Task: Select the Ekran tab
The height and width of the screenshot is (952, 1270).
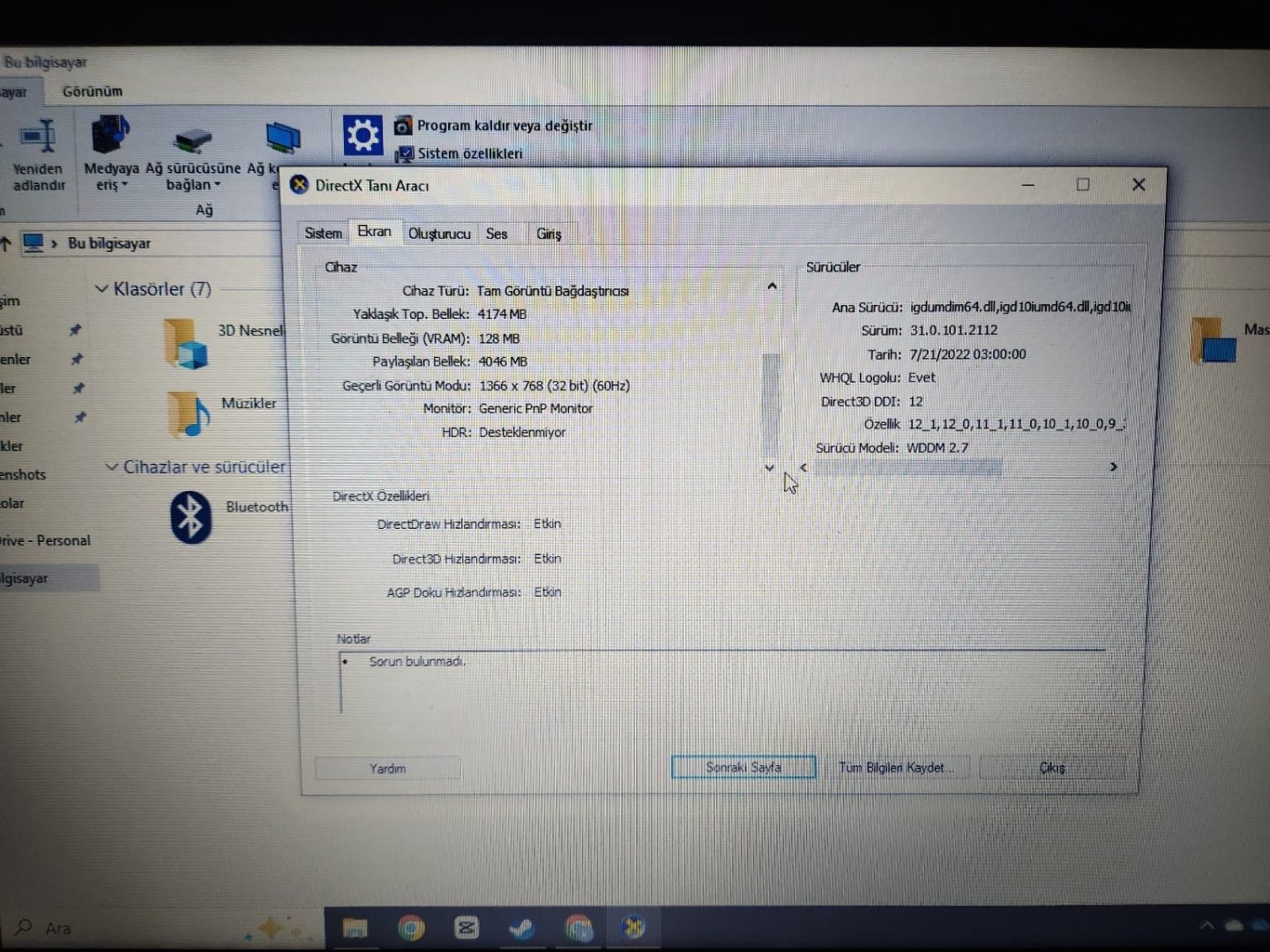Action: coord(374,231)
